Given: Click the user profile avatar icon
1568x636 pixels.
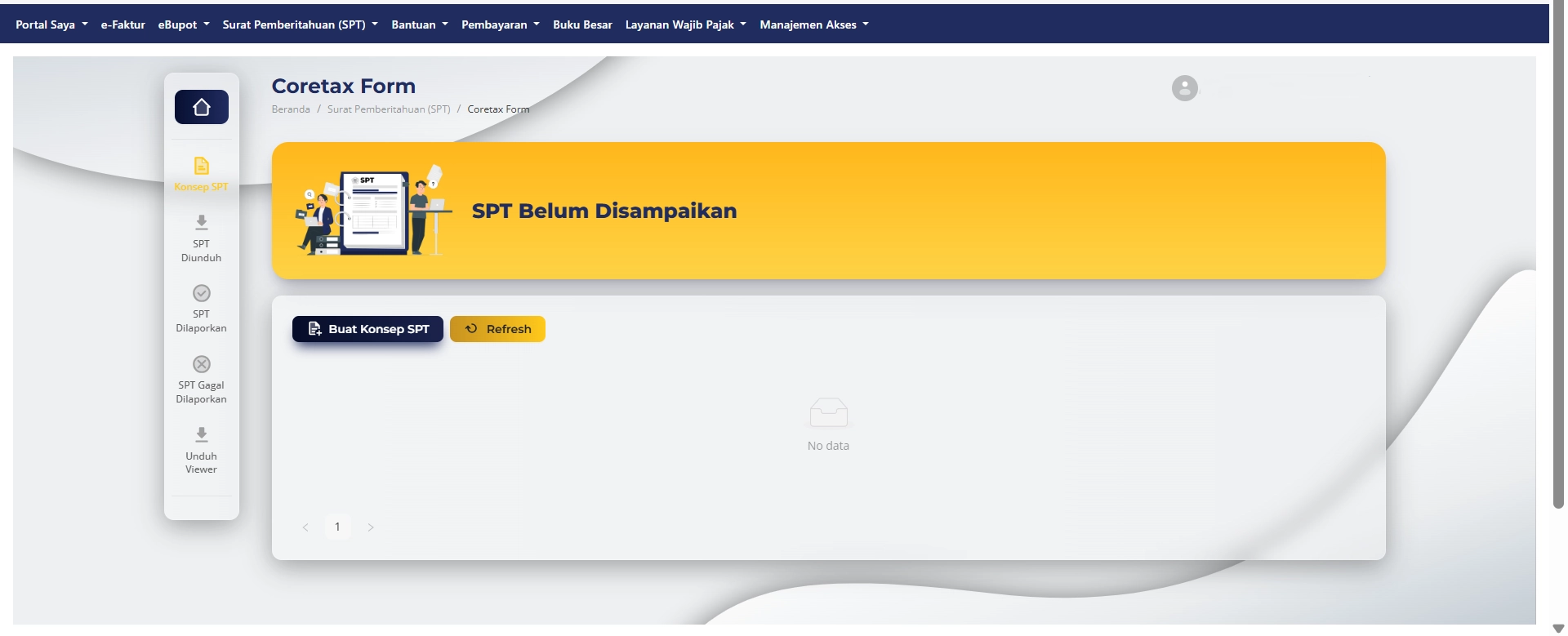Looking at the screenshot, I should pyautogui.click(x=1185, y=88).
